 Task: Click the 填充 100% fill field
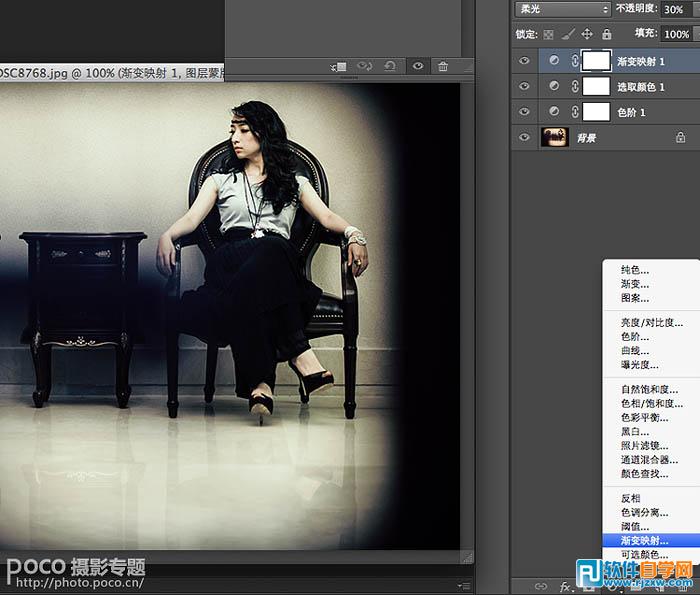(x=678, y=34)
